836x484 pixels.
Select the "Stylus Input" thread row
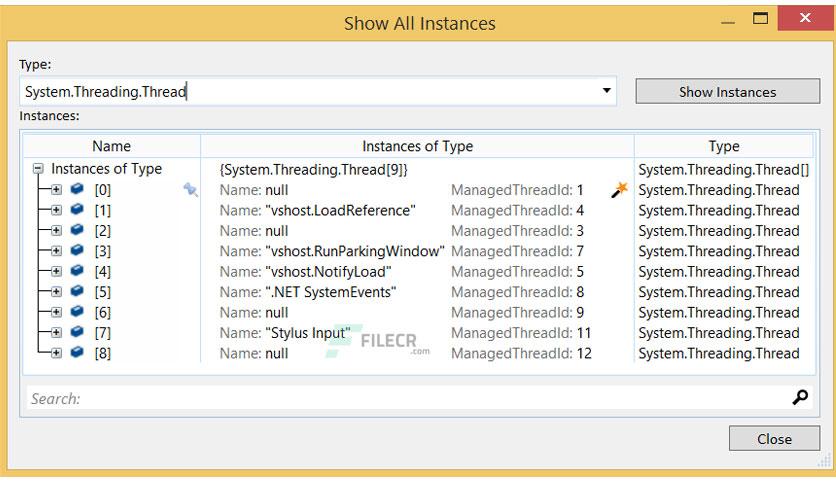click(x=419, y=333)
